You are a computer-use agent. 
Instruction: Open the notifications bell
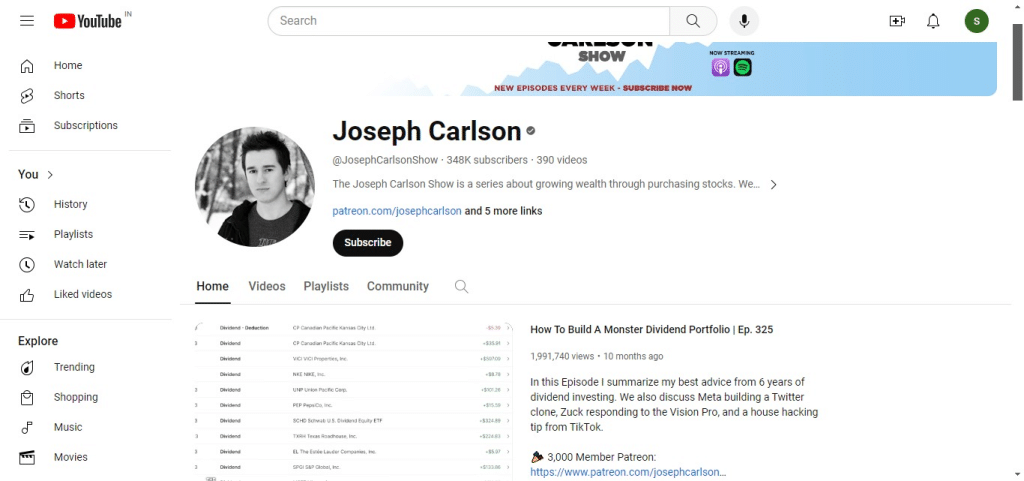(x=933, y=21)
